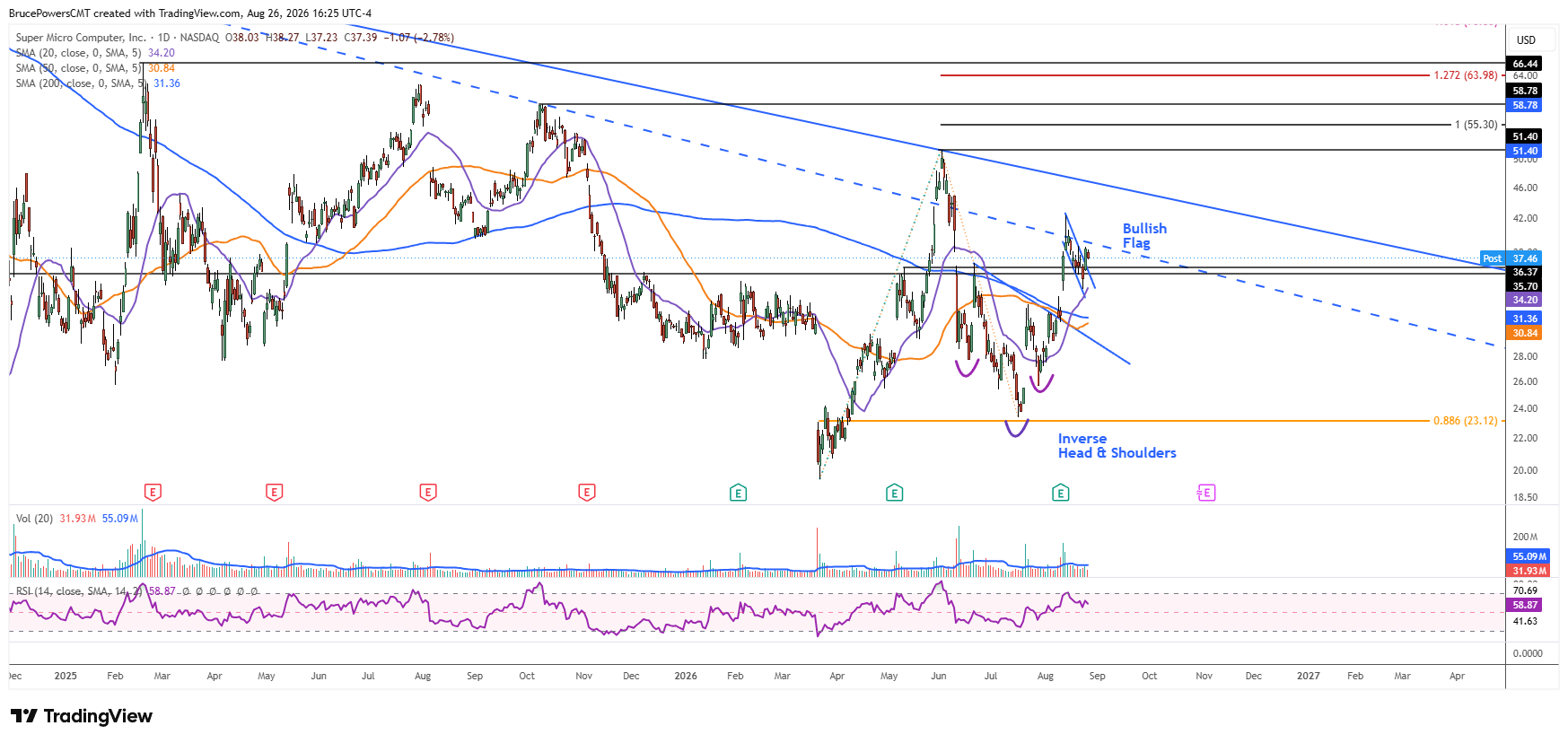Click the red earnings marker near May 2025
The width and height of the screenshot is (1568, 743).
[x=275, y=492]
